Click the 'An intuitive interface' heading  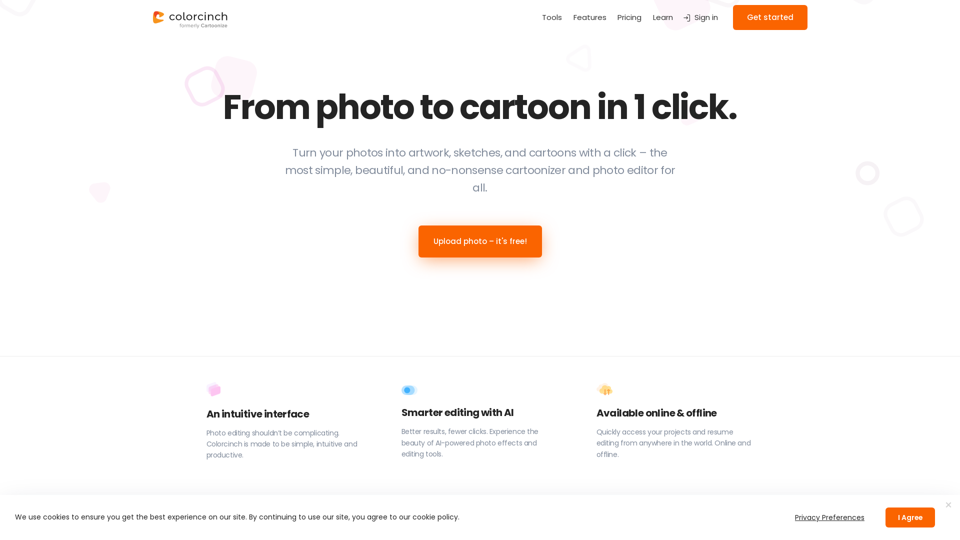click(258, 414)
